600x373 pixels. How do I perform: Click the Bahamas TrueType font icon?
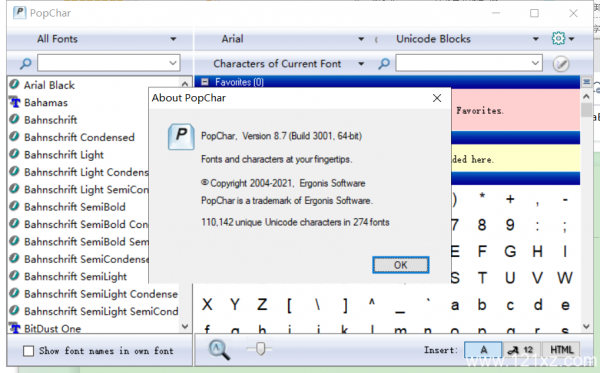tap(15, 102)
